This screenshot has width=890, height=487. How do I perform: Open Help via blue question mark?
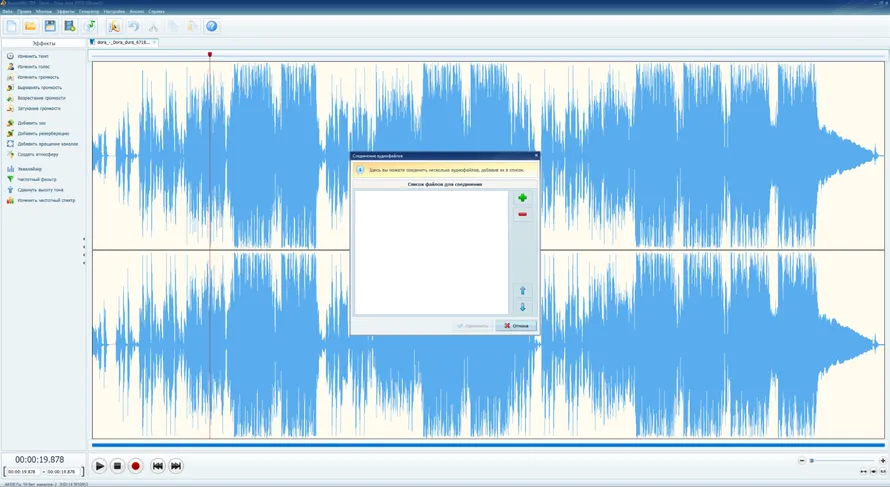[212, 26]
